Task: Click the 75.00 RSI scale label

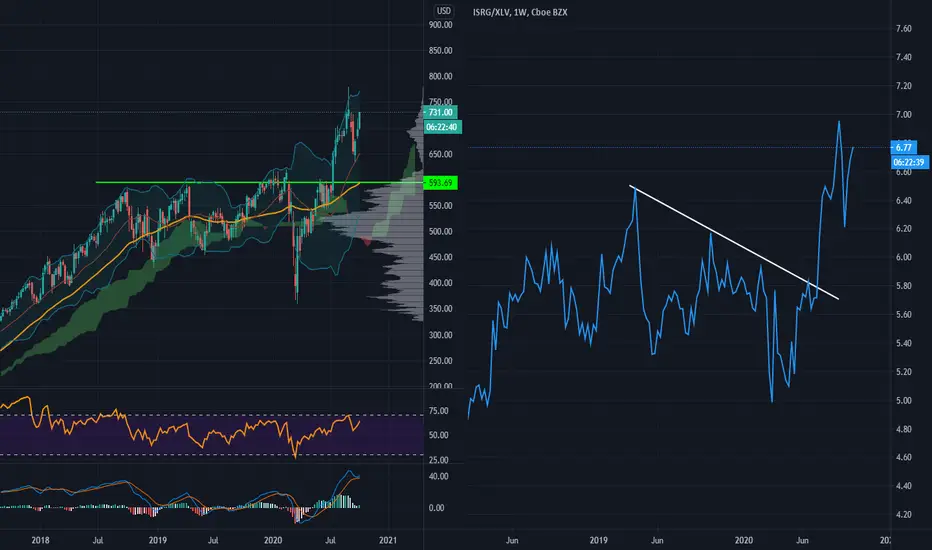Action: 439,411
